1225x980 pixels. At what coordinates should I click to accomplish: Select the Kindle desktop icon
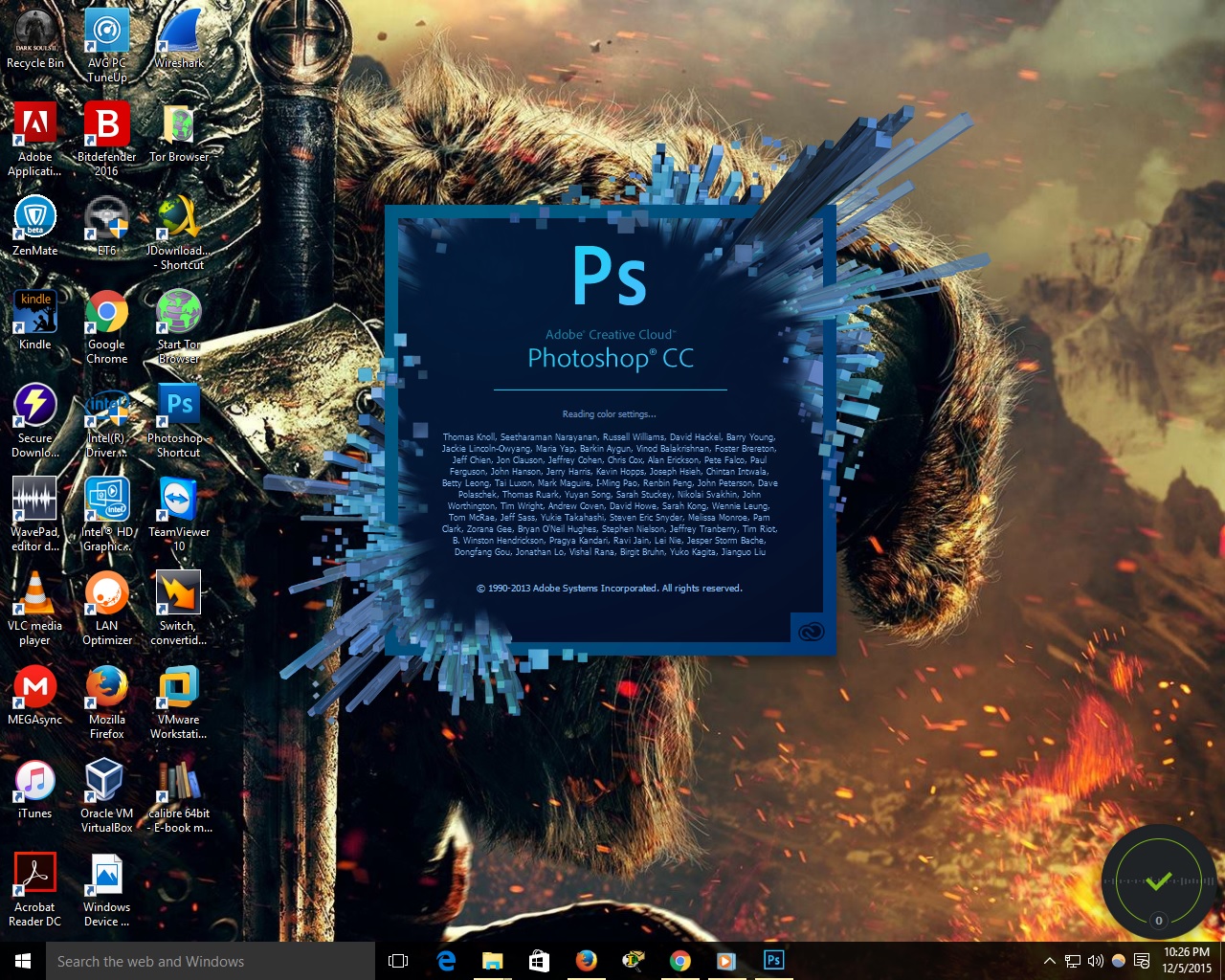click(x=35, y=321)
